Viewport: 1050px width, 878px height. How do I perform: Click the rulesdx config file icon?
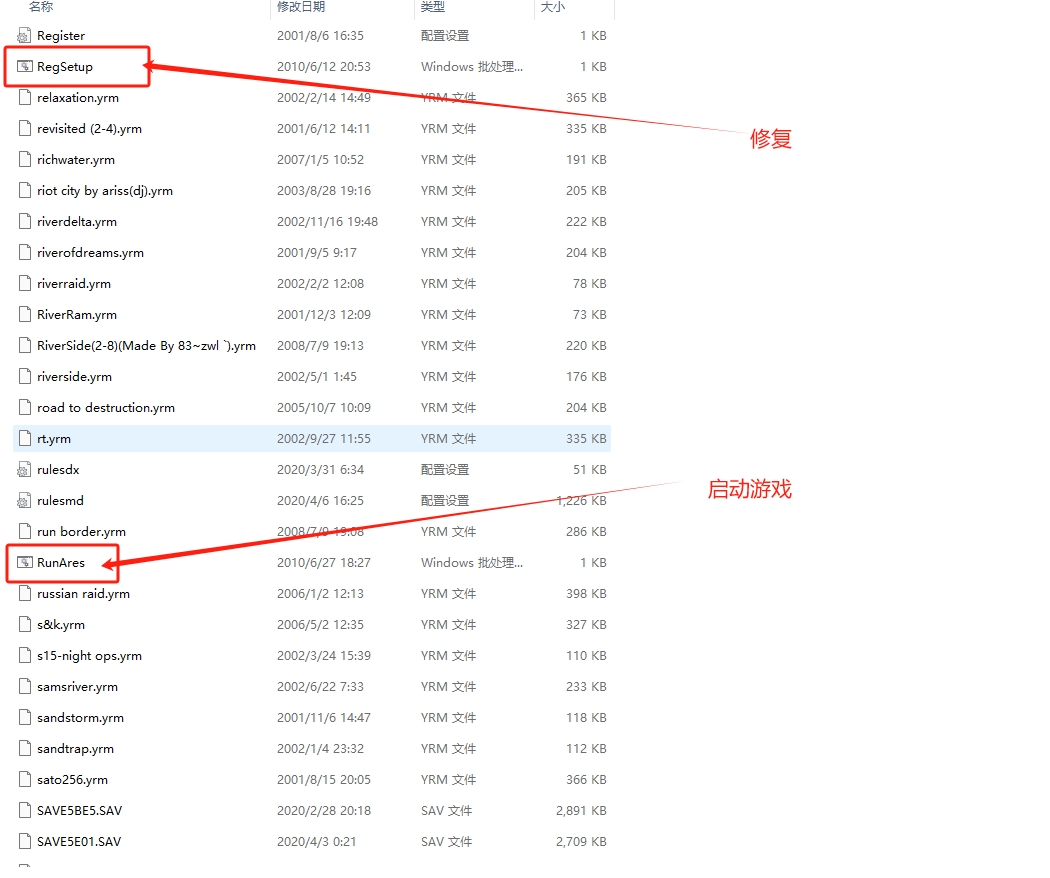pyautogui.click(x=24, y=470)
